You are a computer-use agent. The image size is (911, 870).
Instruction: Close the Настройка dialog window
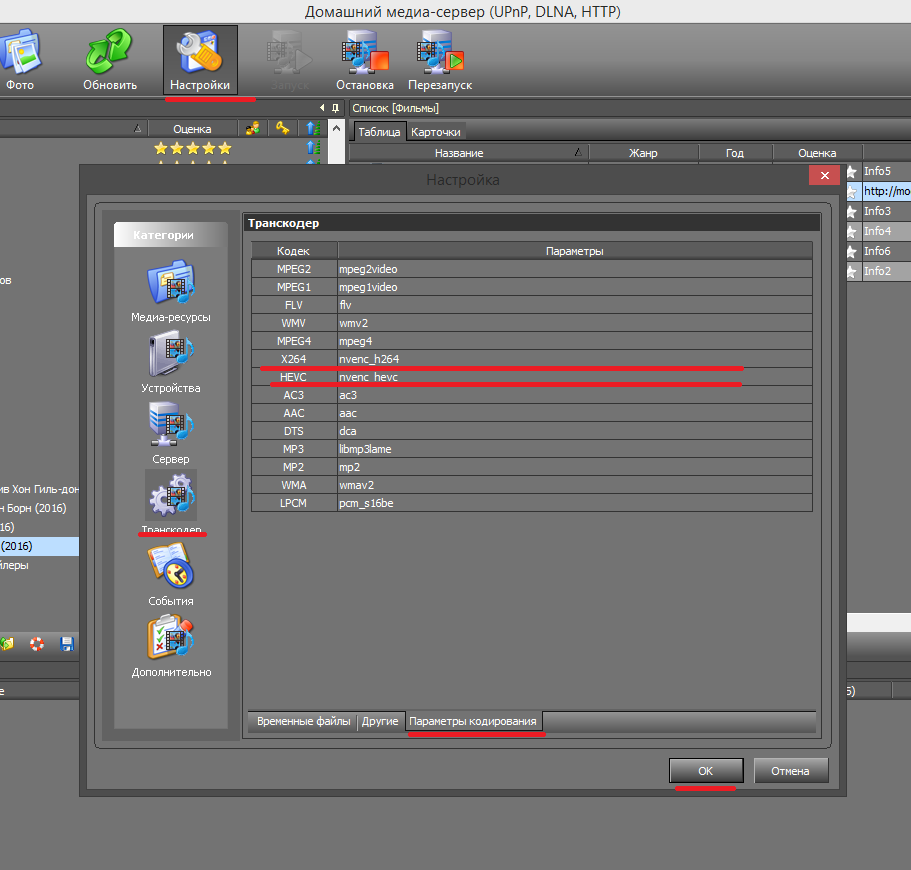tap(825, 175)
